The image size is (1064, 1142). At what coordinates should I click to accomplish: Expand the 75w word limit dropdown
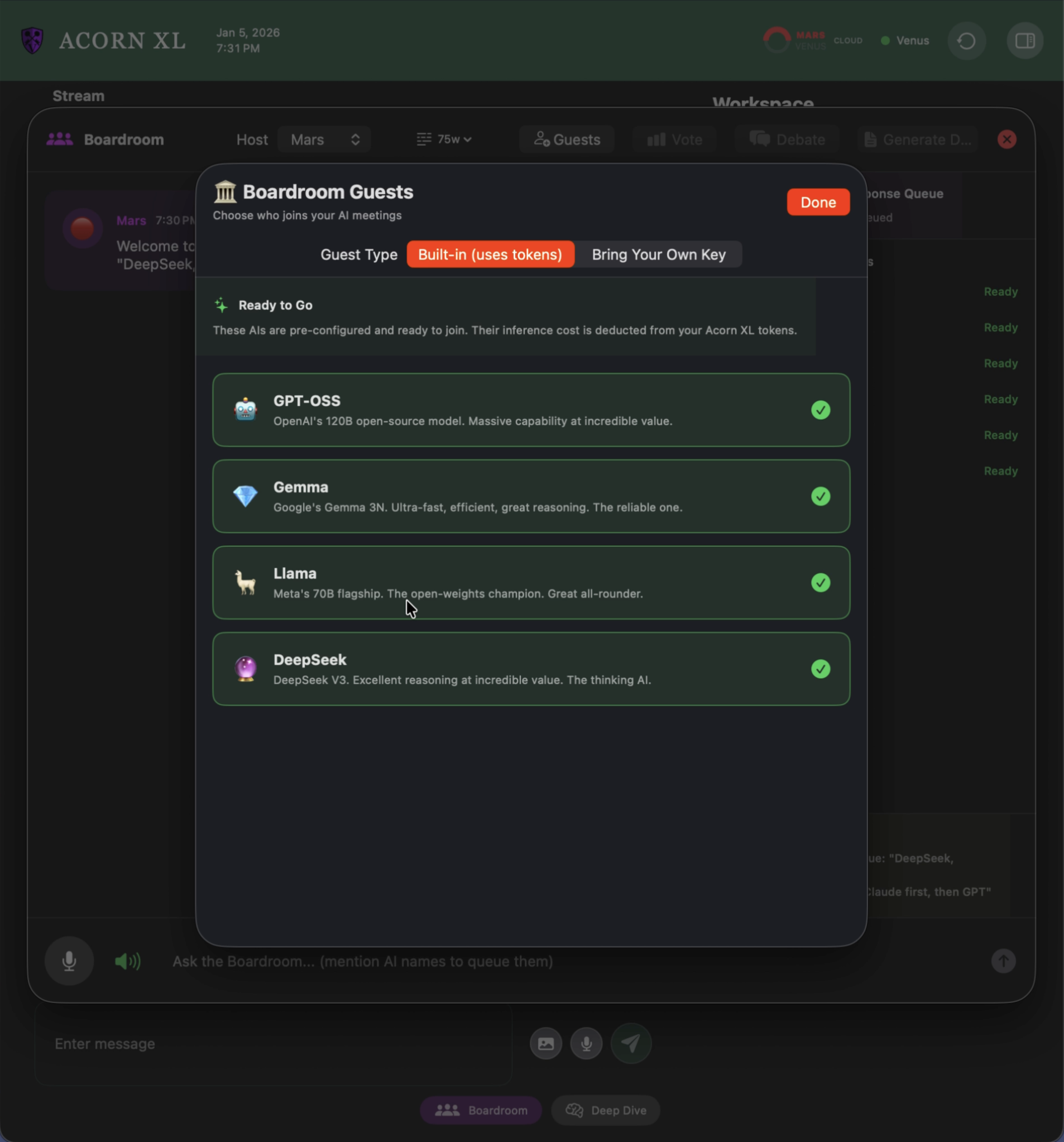(444, 139)
